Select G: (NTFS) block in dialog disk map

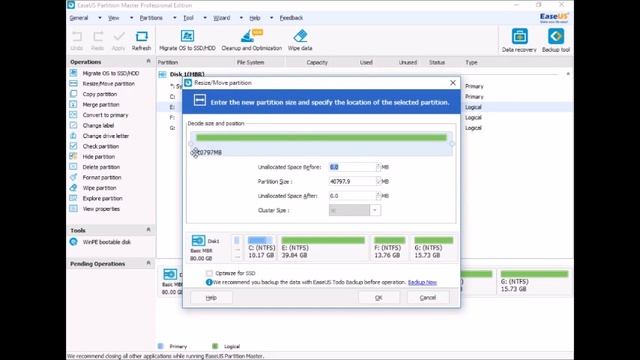[x=433, y=247]
